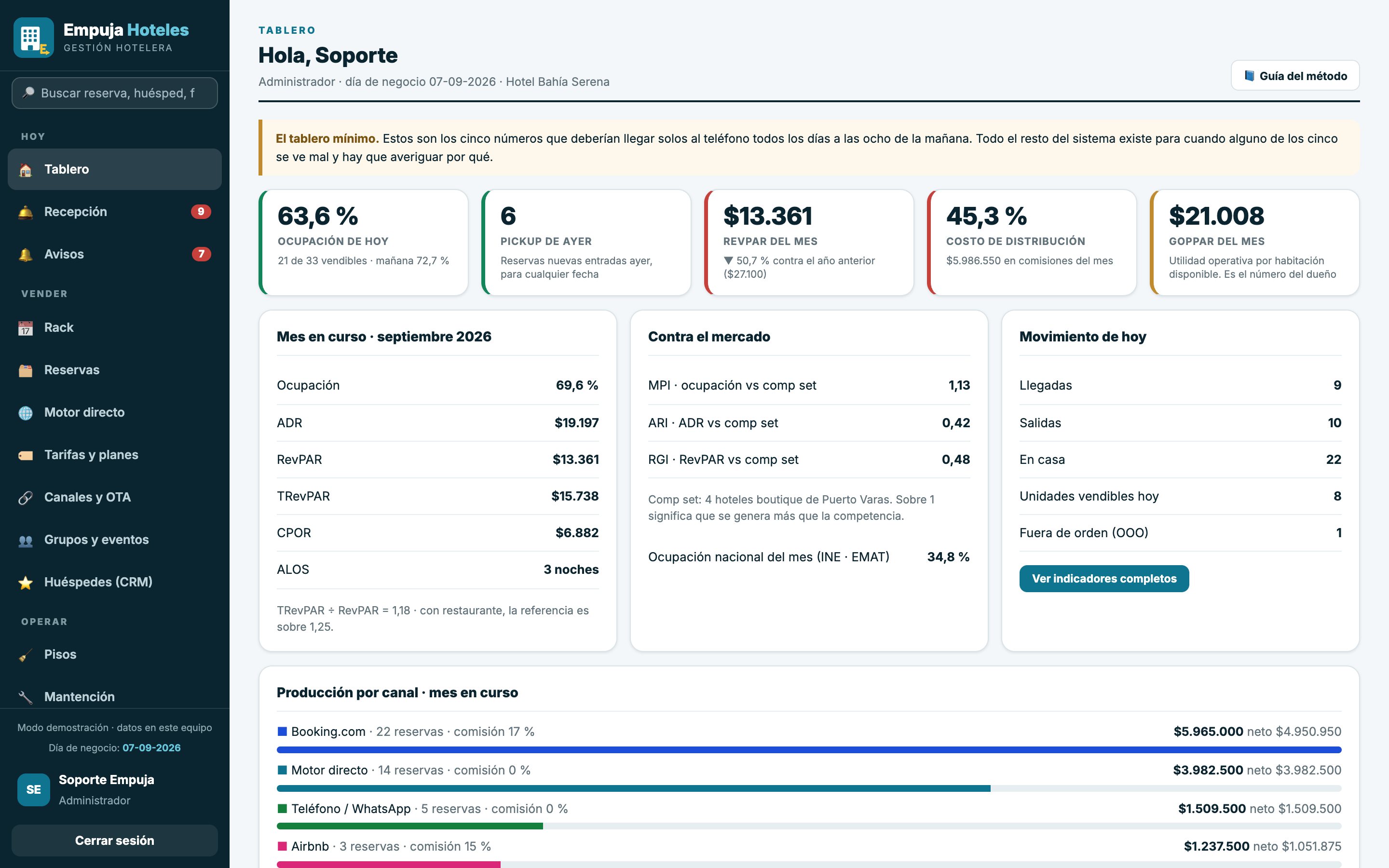
Task: Click the Soporte Empuja user name
Action: pos(107,780)
